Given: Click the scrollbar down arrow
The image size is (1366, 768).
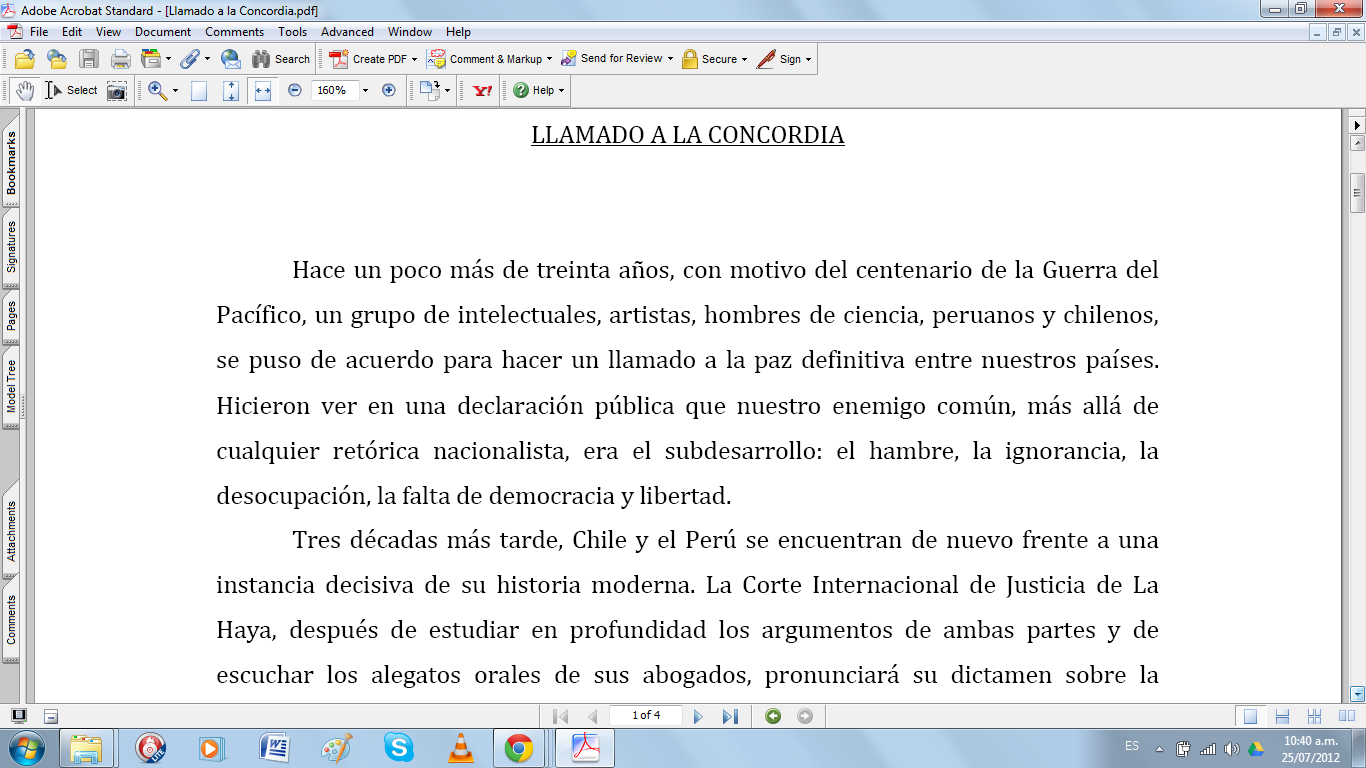Looking at the screenshot, I should [x=1357, y=693].
